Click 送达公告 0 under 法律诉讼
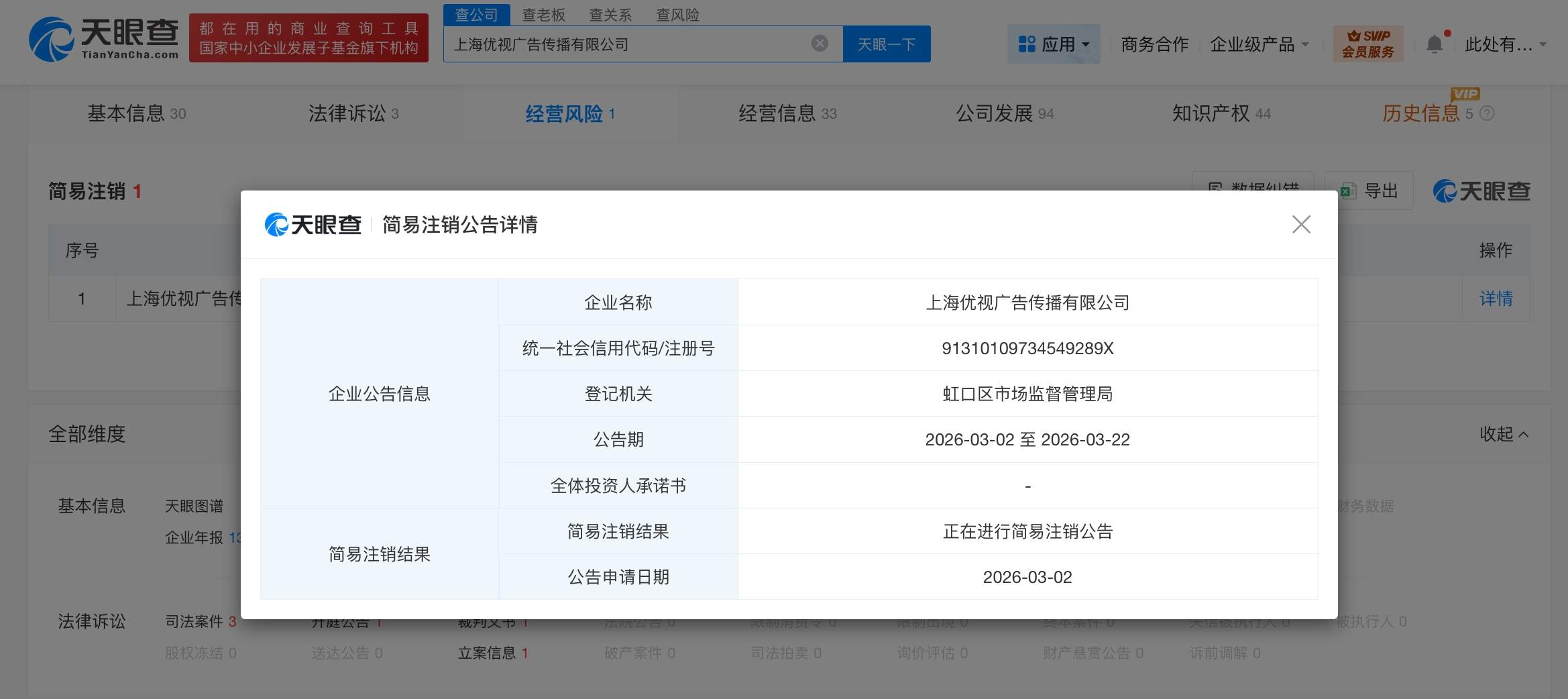Image resolution: width=1568 pixels, height=699 pixels. pos(347,653)
